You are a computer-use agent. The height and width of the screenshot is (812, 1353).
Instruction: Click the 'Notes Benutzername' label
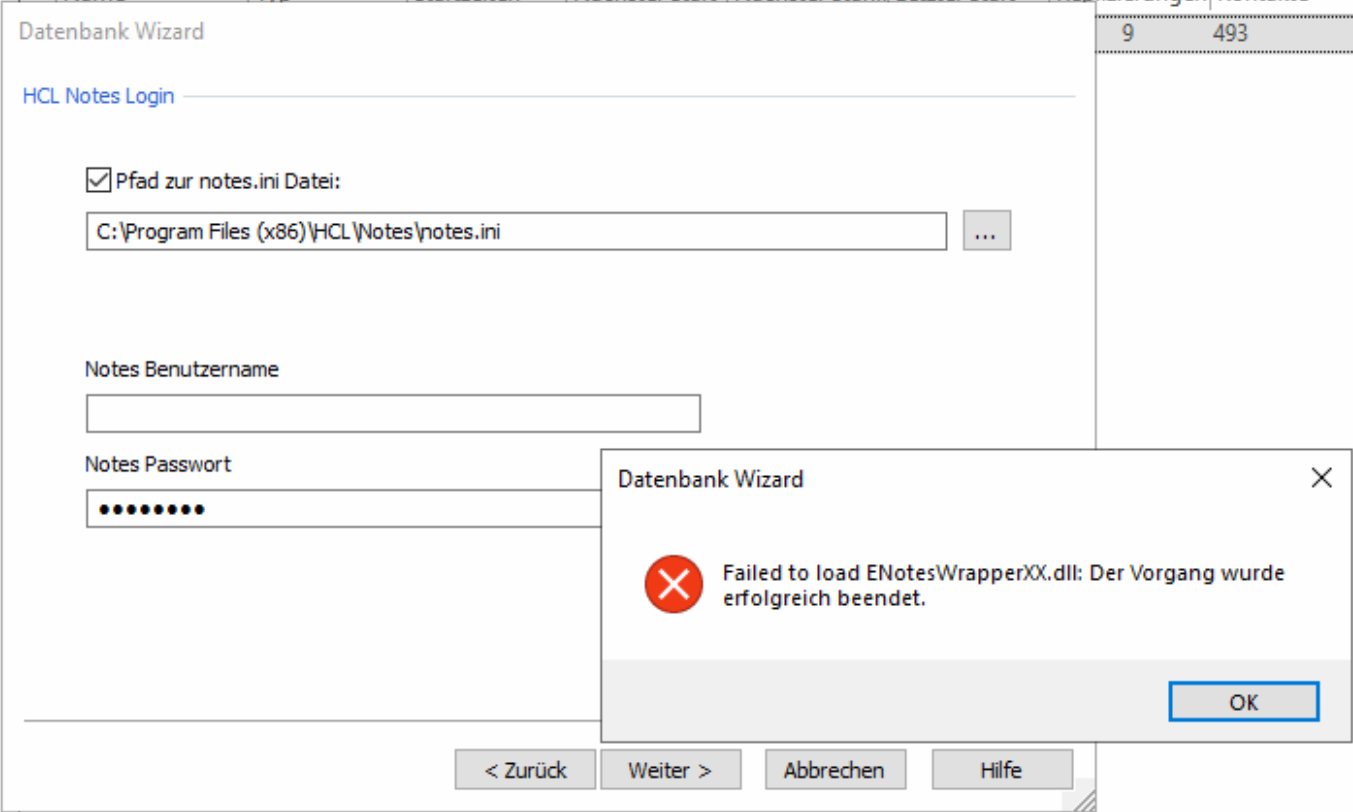tap(182, 369)
